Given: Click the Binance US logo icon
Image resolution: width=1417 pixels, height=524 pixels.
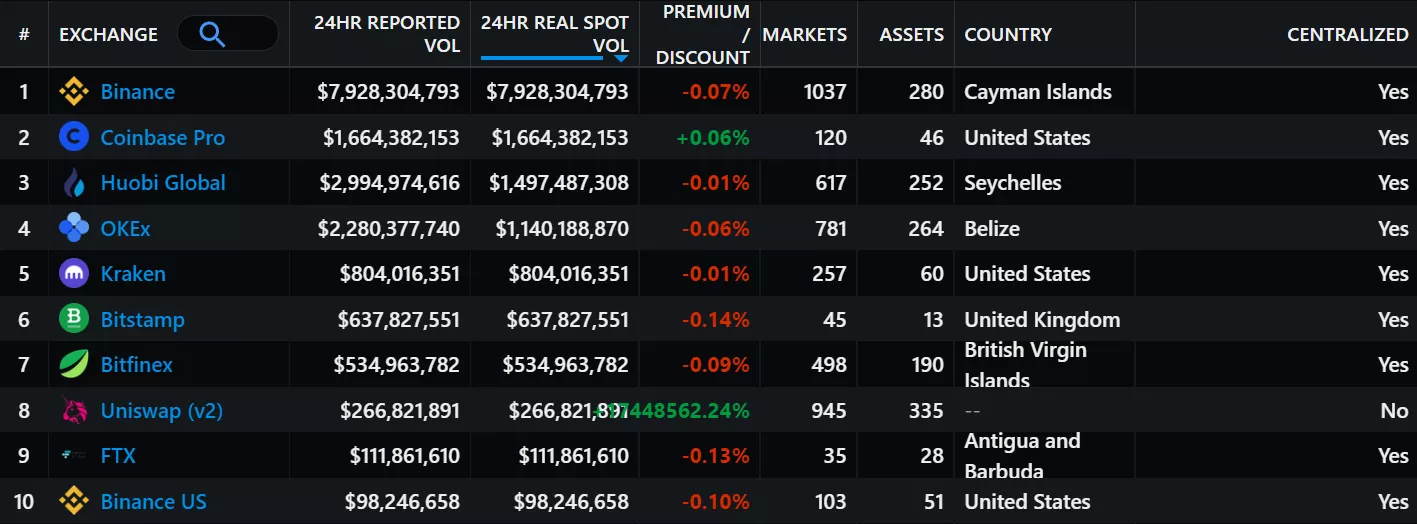Looking at the screenshot, I should [74, 501].
